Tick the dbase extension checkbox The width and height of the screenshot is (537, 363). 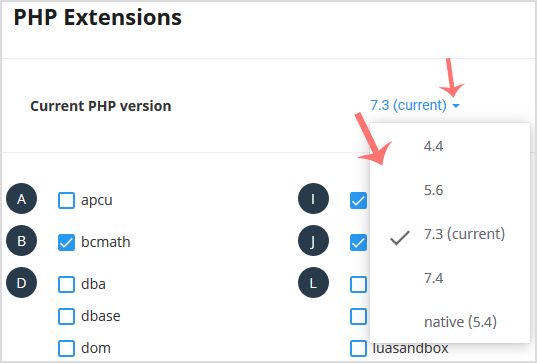(x=66, y=316)
